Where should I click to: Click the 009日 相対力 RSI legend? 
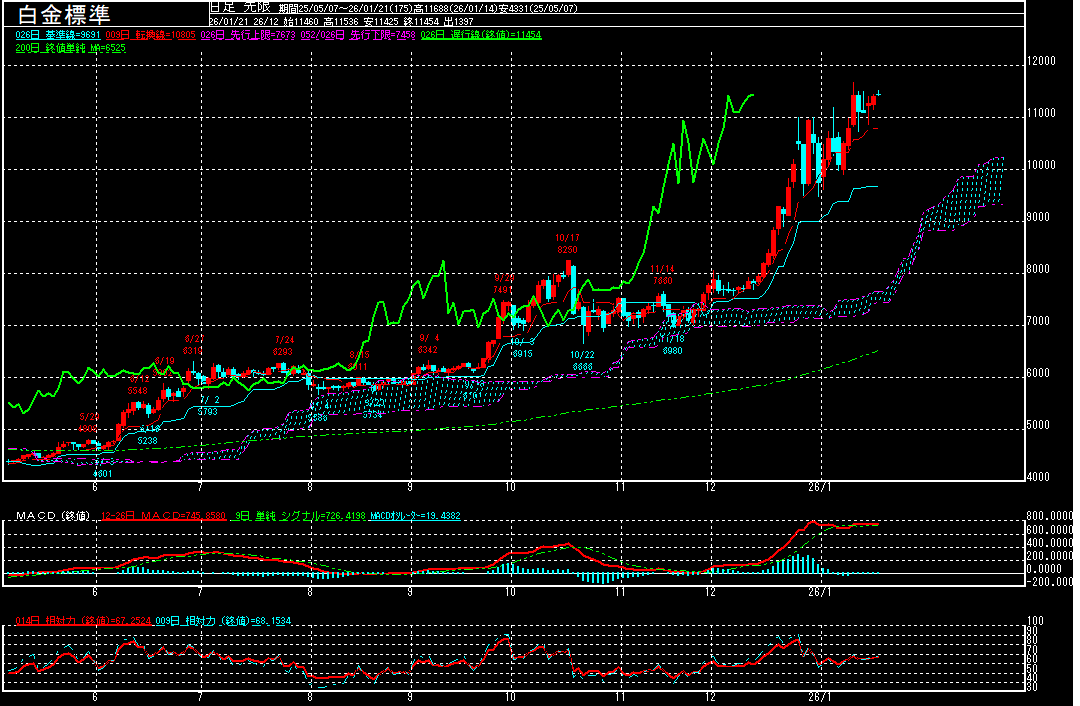[222, 621]
